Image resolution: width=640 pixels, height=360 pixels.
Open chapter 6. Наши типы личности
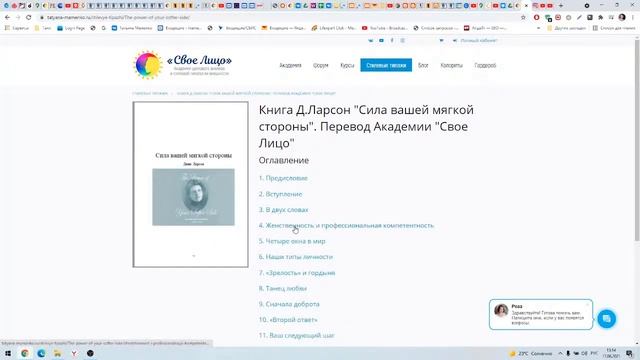(296, 257)
